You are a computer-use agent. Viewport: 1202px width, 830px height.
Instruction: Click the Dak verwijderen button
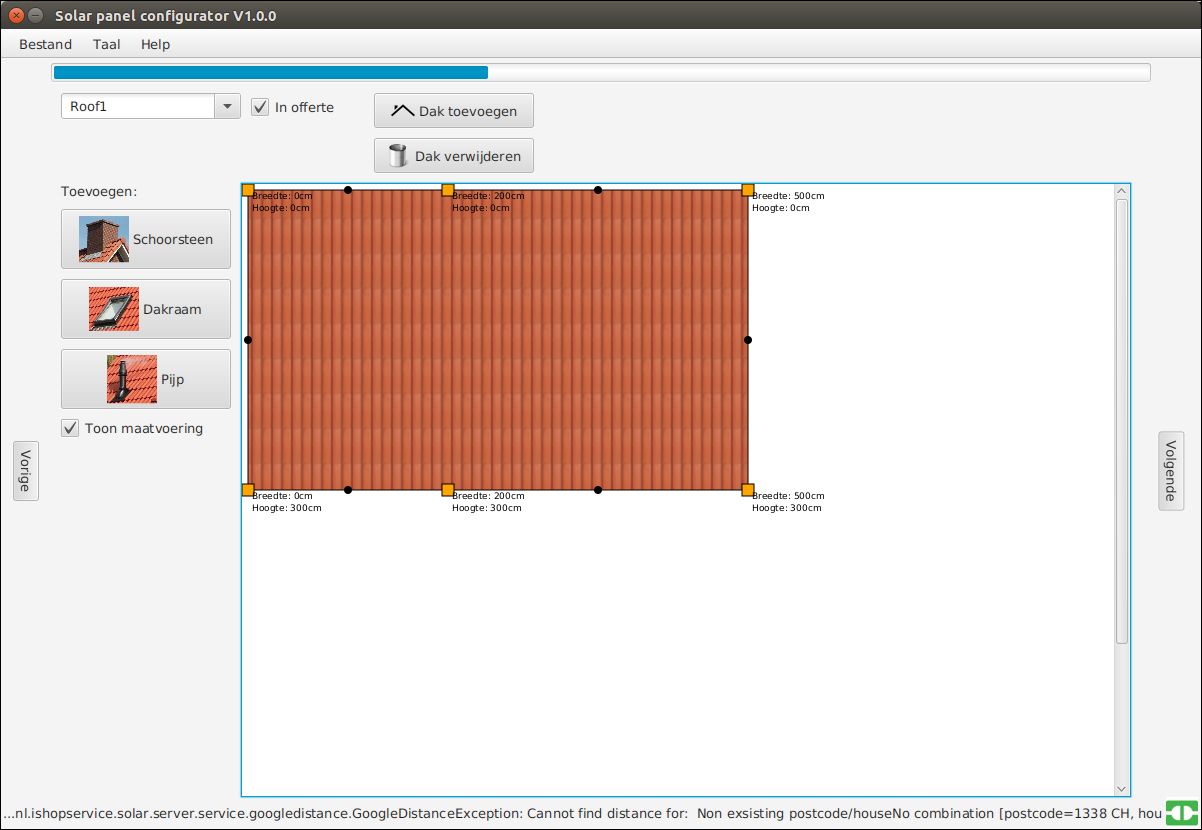click(x=454, y=156)
